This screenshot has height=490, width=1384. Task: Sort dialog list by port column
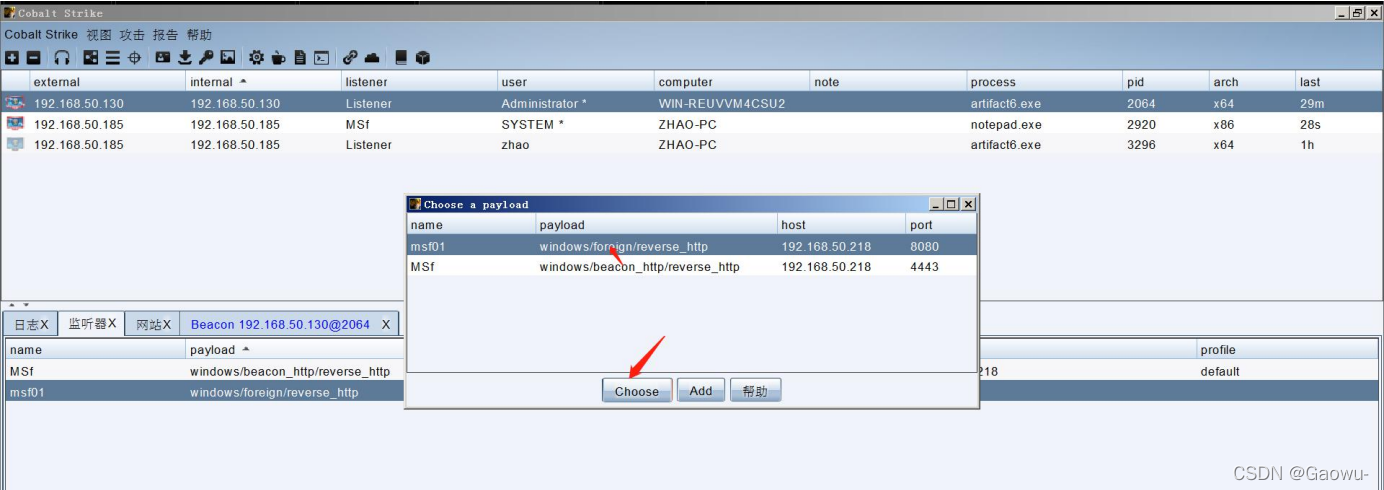coord(941,225)
